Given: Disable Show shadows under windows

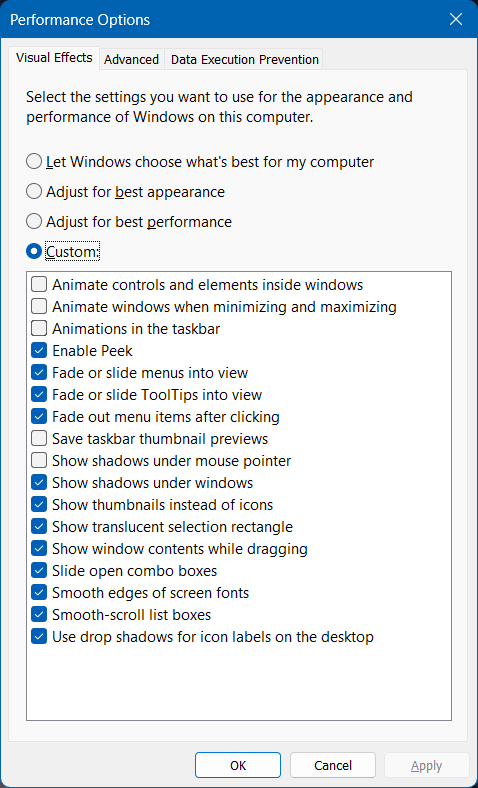Looking at the screenshot, I should click(x=39, y=482).
